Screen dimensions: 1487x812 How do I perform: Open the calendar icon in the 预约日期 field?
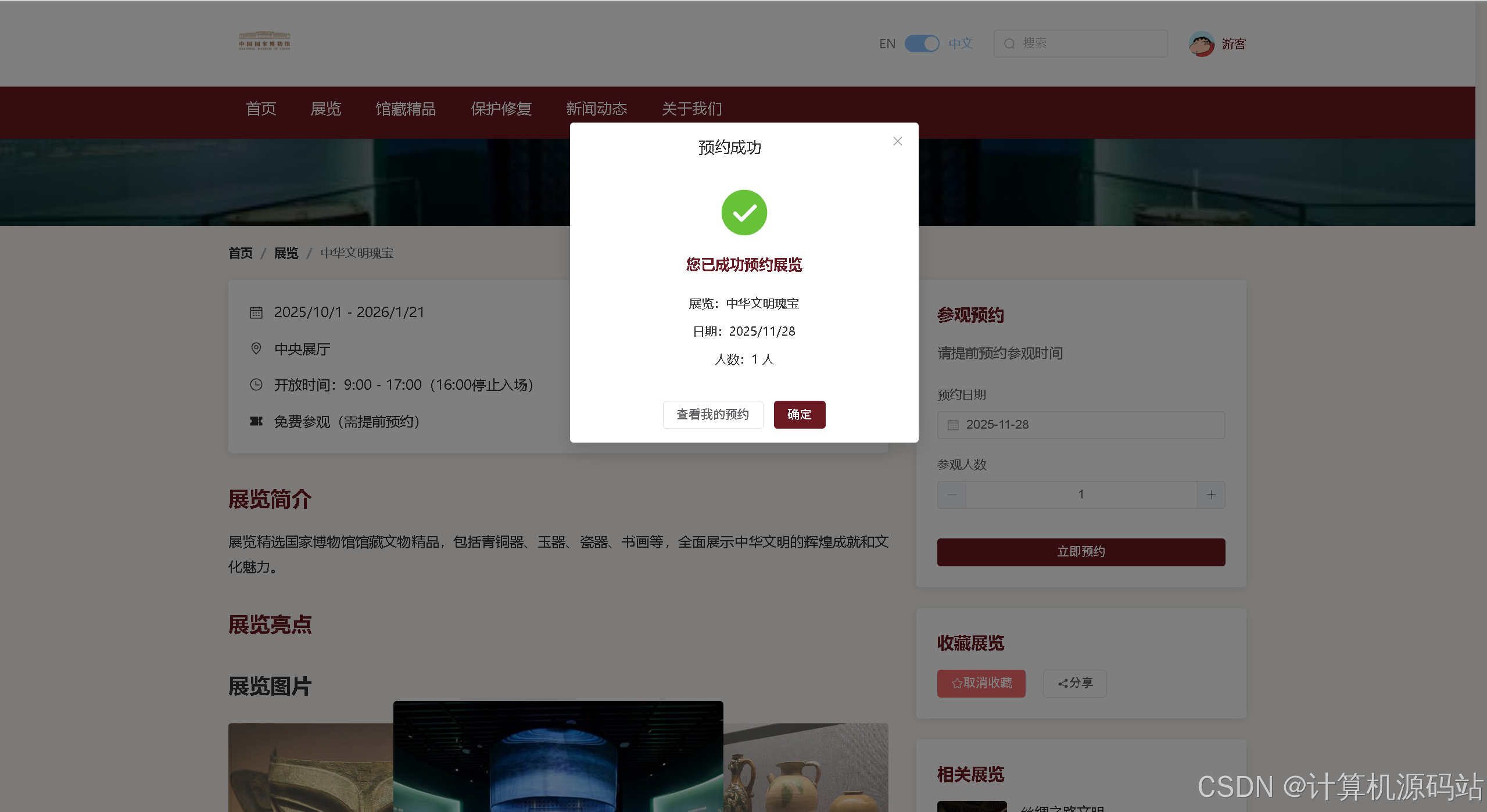952,425
